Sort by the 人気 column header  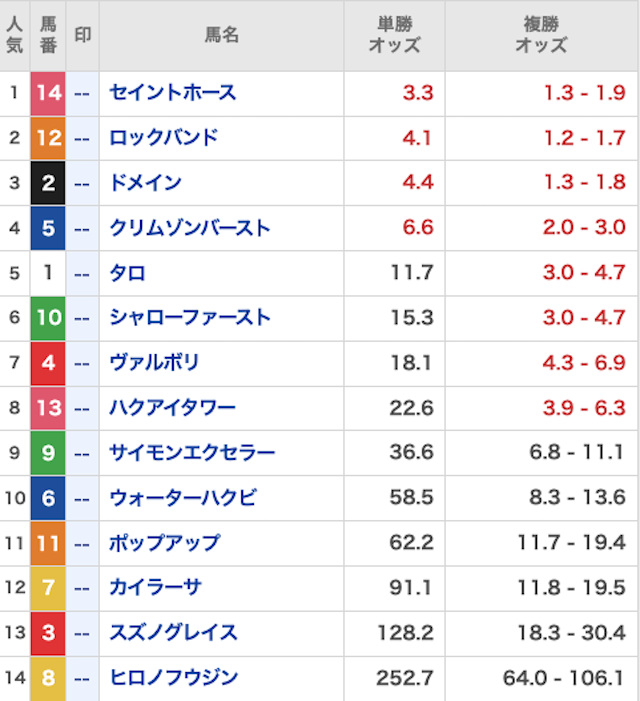(x=14, y=35)
